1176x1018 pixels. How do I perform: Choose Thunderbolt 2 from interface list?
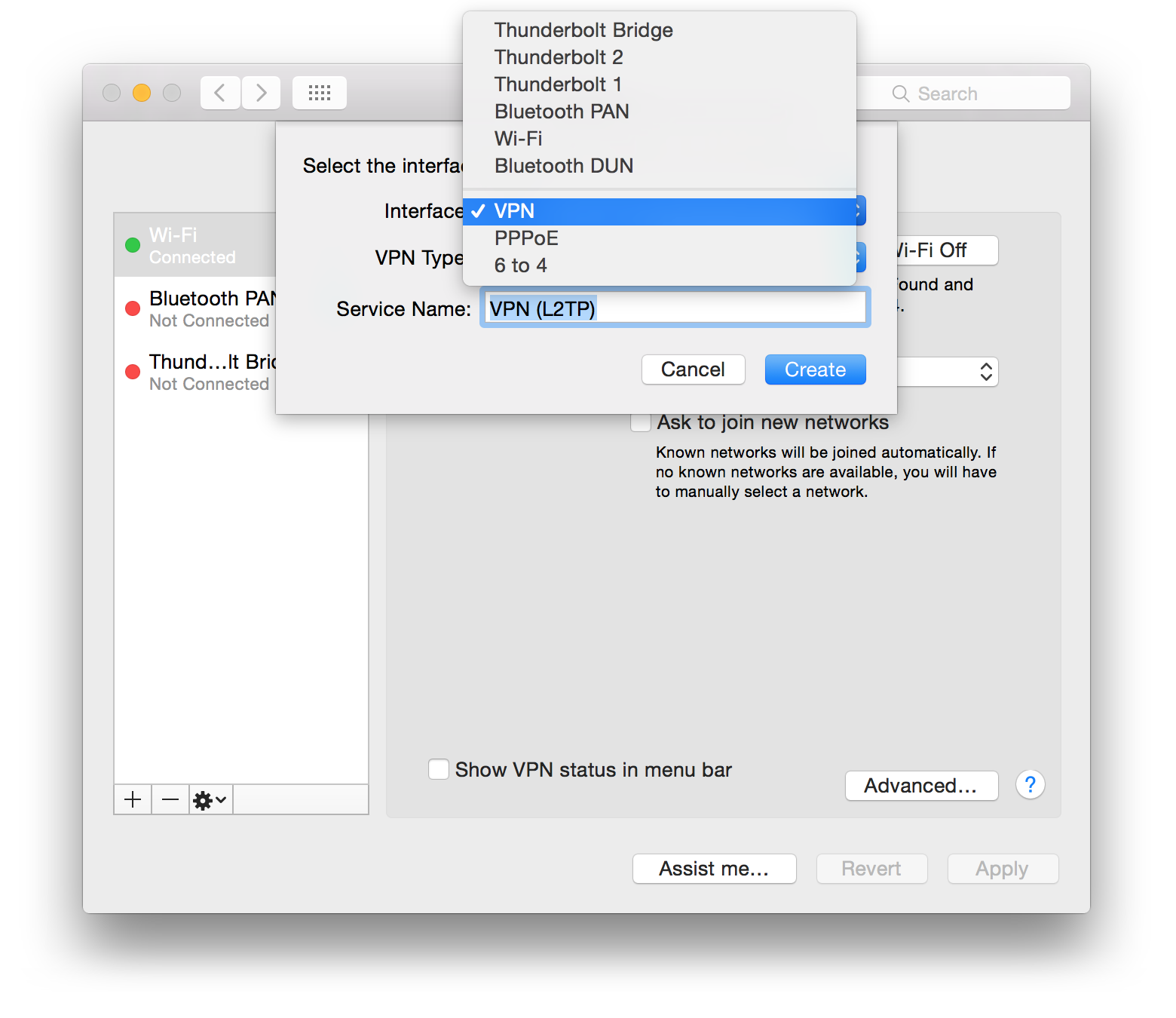coord(660,57)
